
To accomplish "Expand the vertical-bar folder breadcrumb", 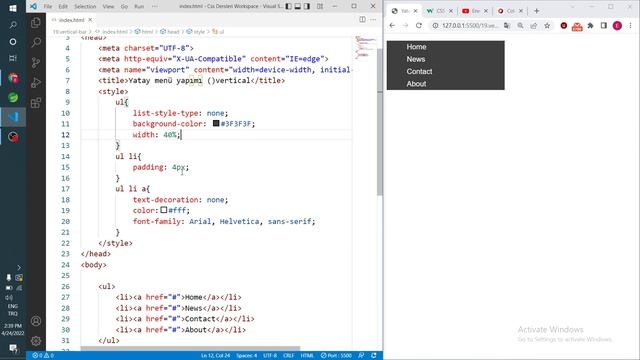I will pyautogui.click(x=69, y=31).
